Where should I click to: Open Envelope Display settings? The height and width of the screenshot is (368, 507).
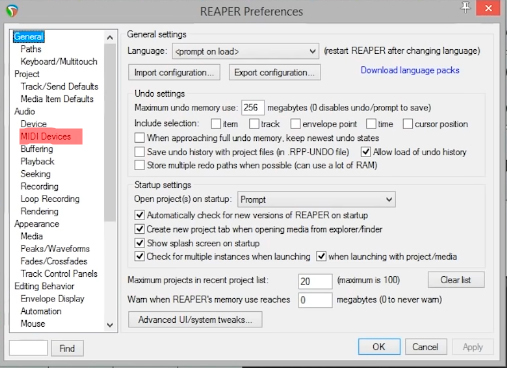click(52, 299)
